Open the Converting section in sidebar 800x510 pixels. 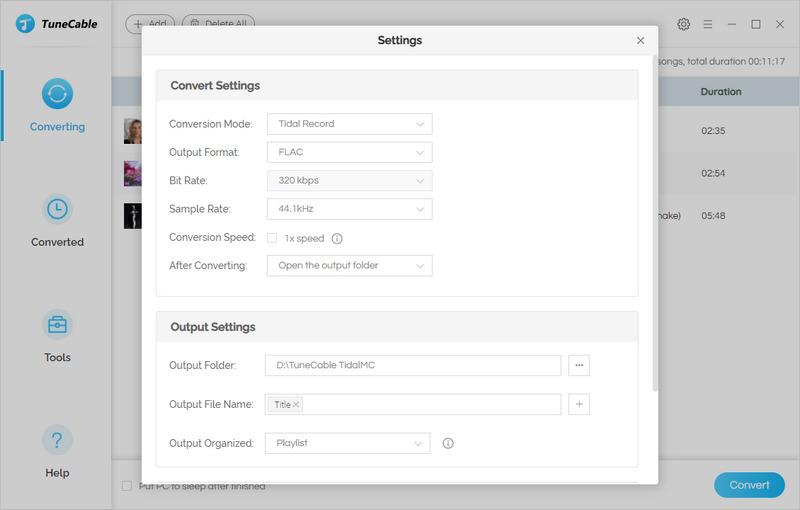tap(57, 106)
